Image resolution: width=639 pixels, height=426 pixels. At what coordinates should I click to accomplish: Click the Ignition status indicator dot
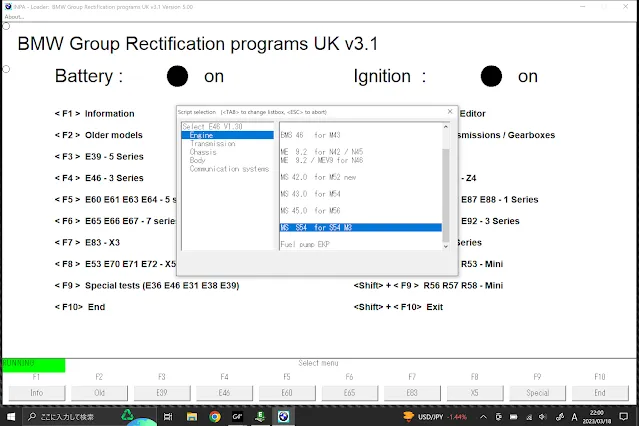[491, 76]
